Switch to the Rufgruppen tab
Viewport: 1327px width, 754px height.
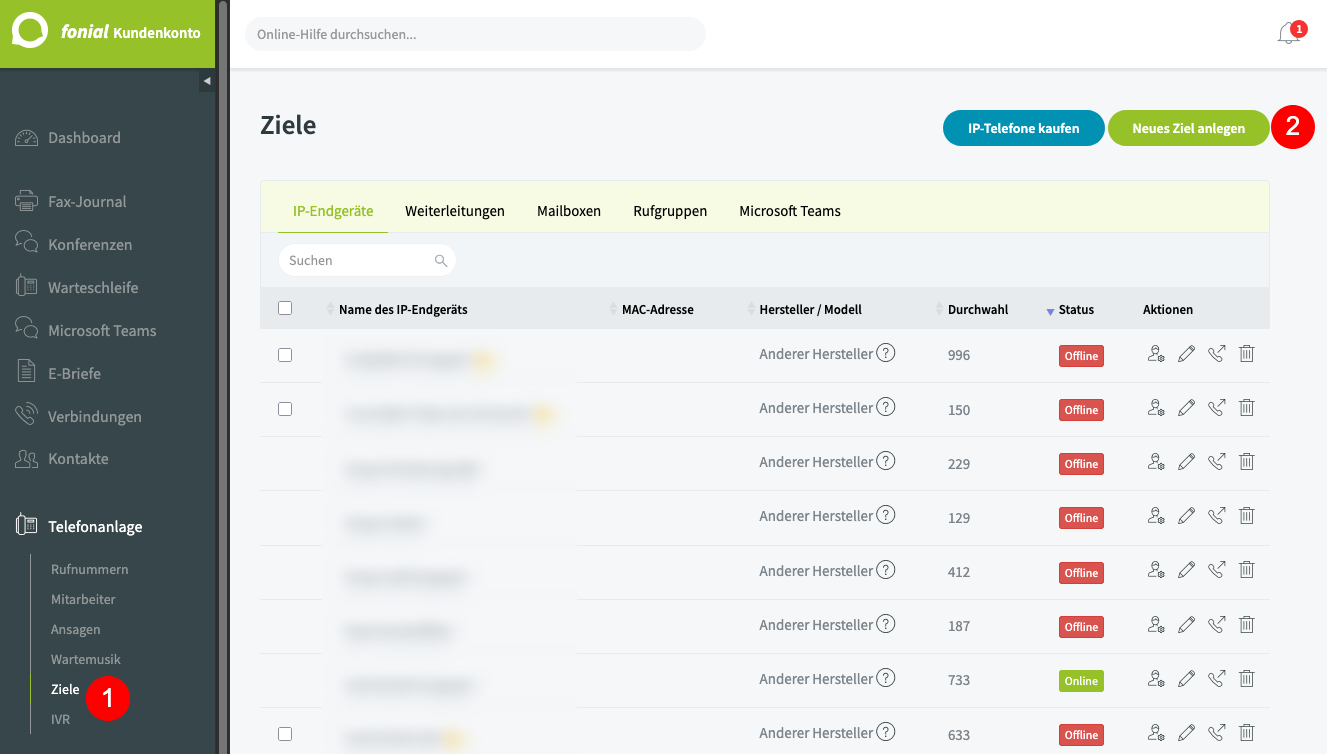[670, 211]
